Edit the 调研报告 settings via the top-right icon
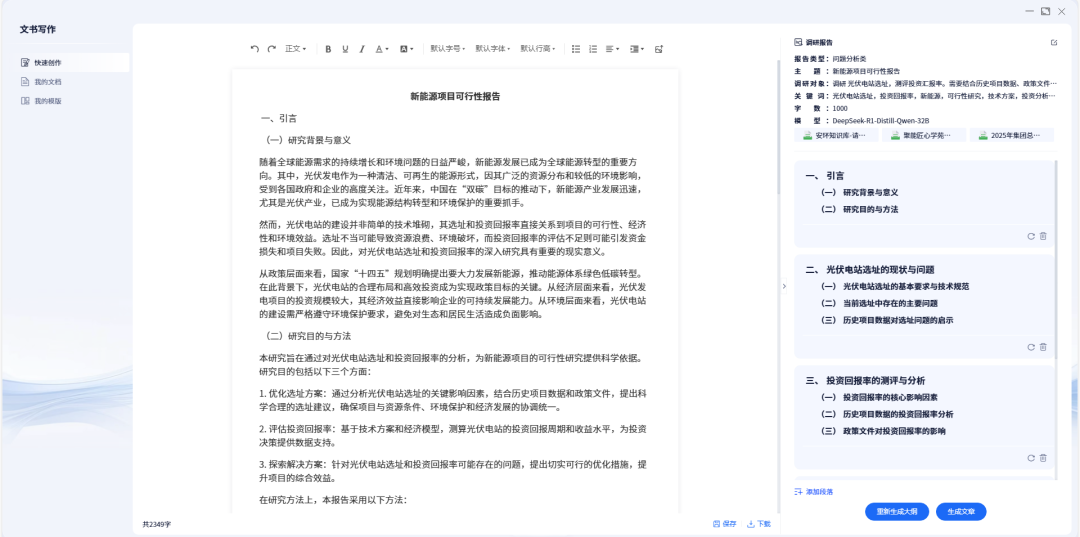This screenshot has height=537, width=1080. pos(1054,43)
